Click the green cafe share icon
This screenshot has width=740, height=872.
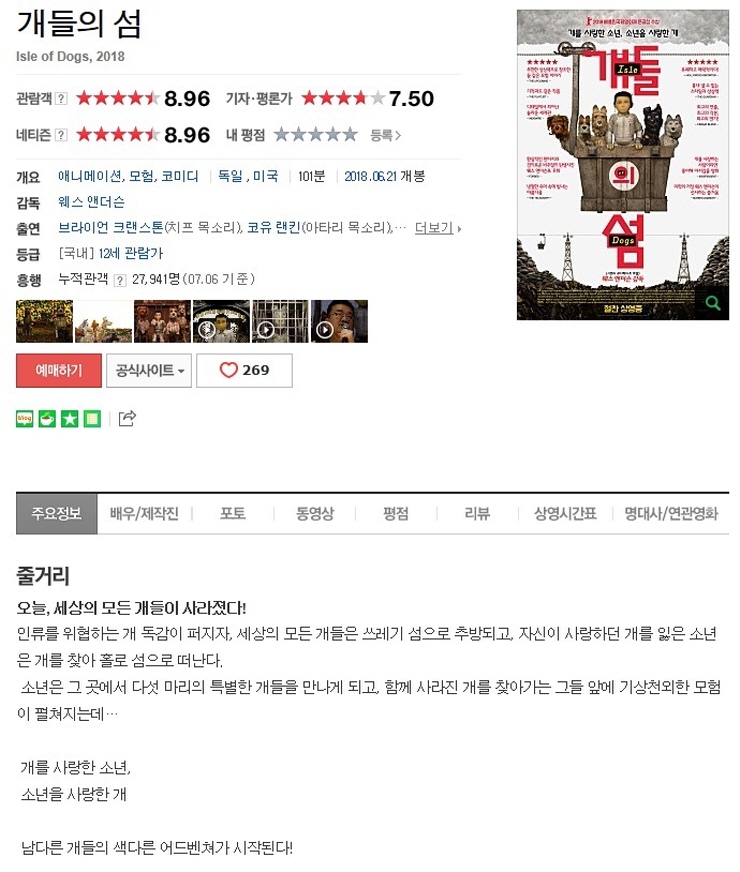click(47, 418)
